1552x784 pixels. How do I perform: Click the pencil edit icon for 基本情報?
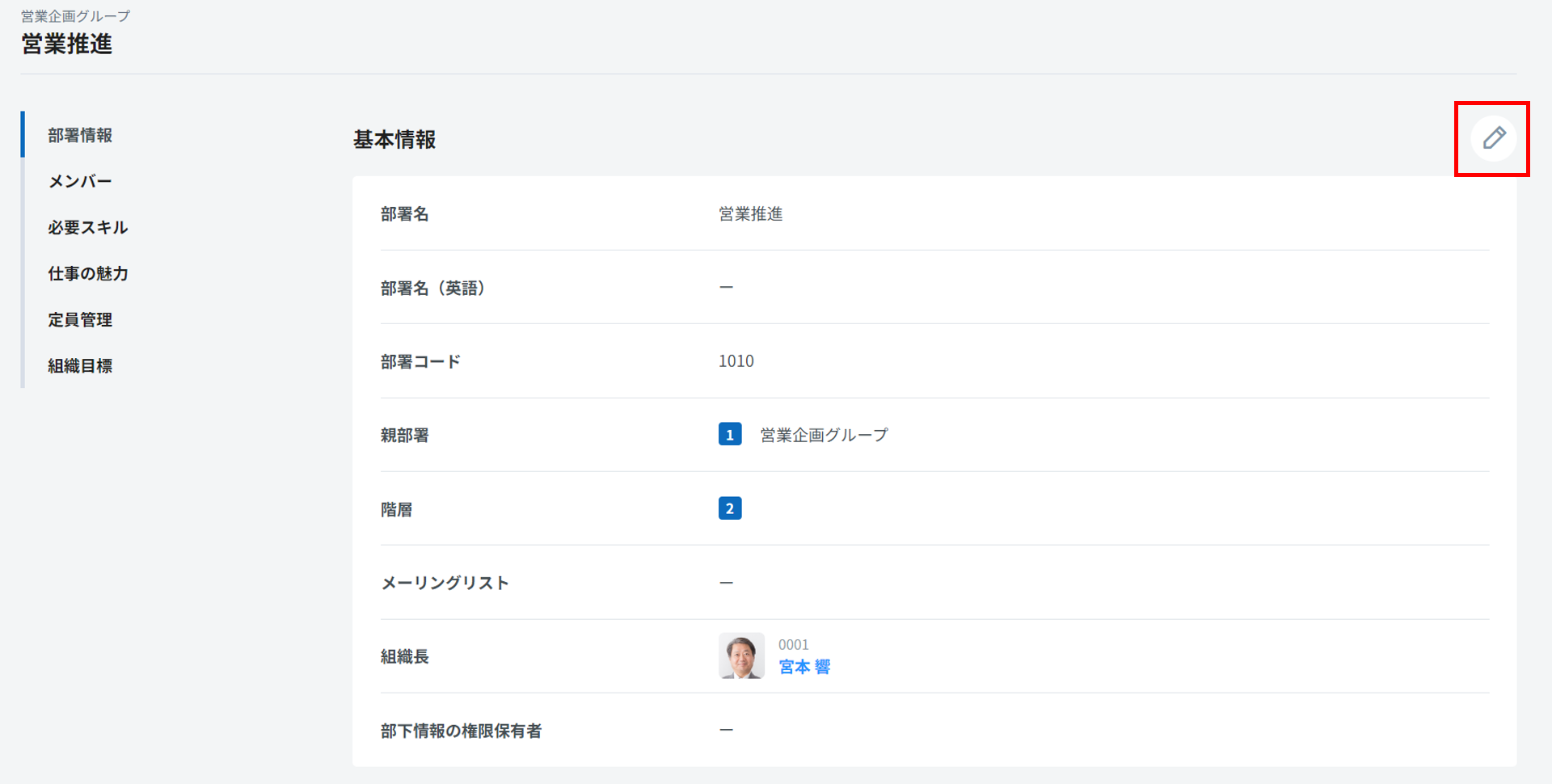[1493, 138]
